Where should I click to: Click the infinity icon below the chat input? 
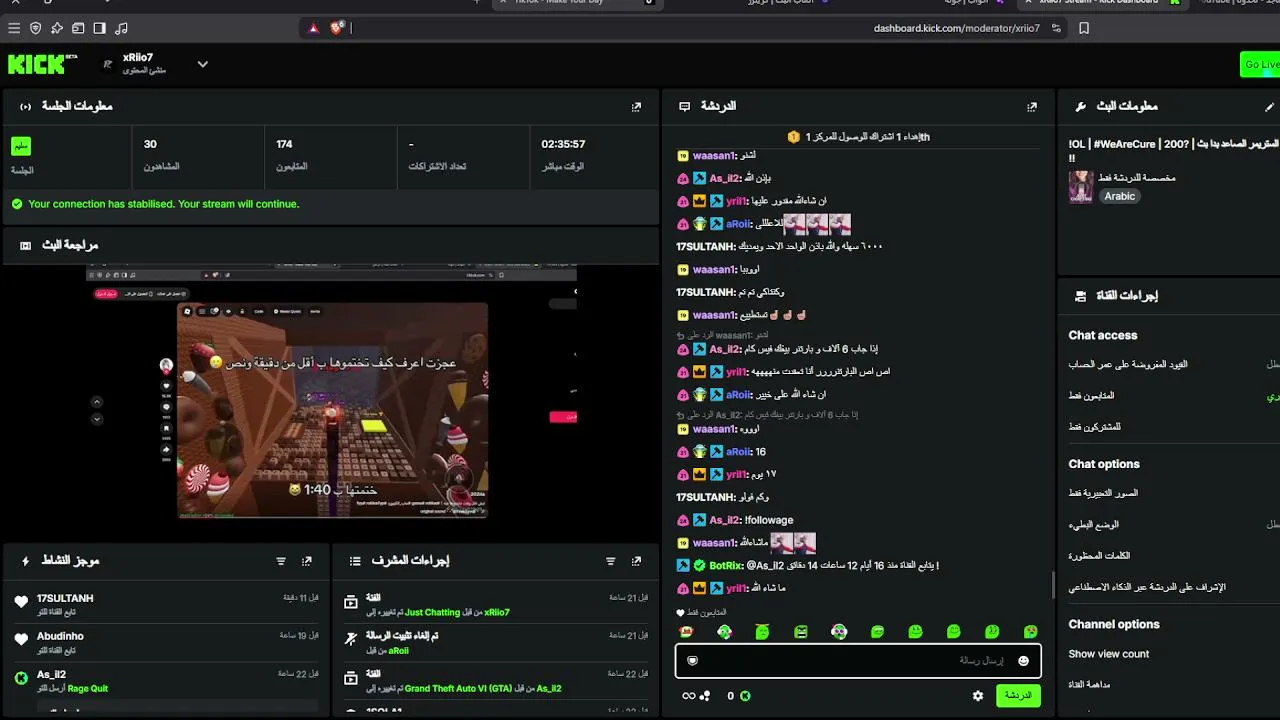point(688,696)
